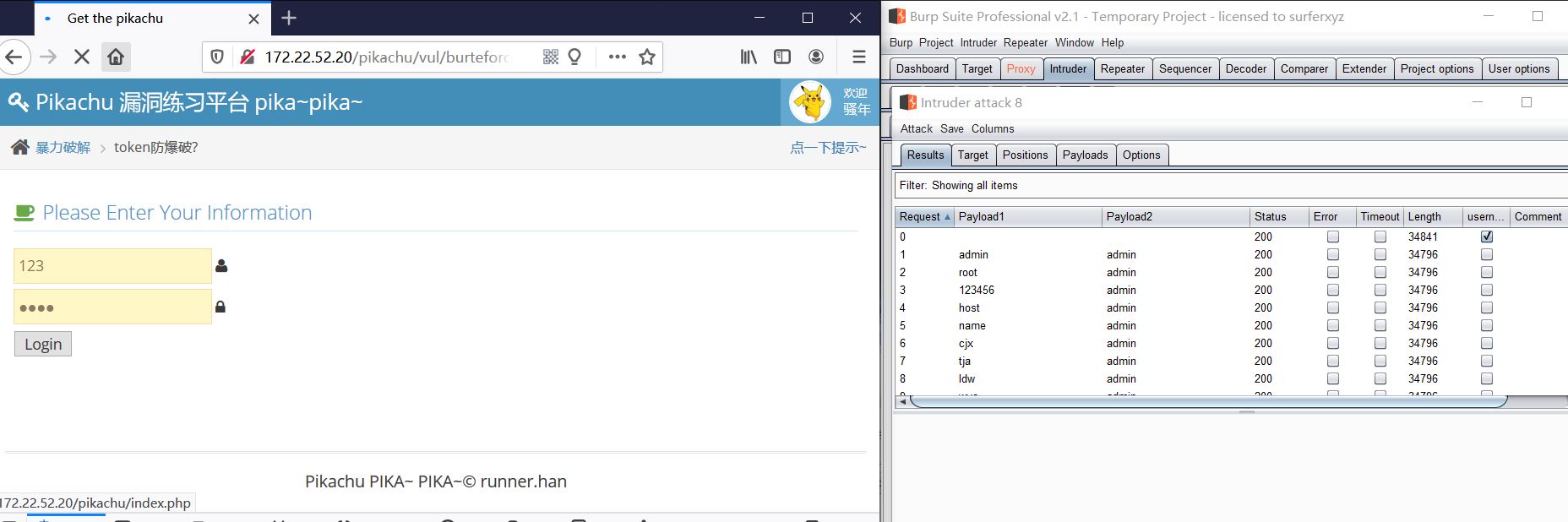This screenshot has width=1568, height=522.
Task: Open the 暴力破解 breadcrumb link
Action: (63, 147)
